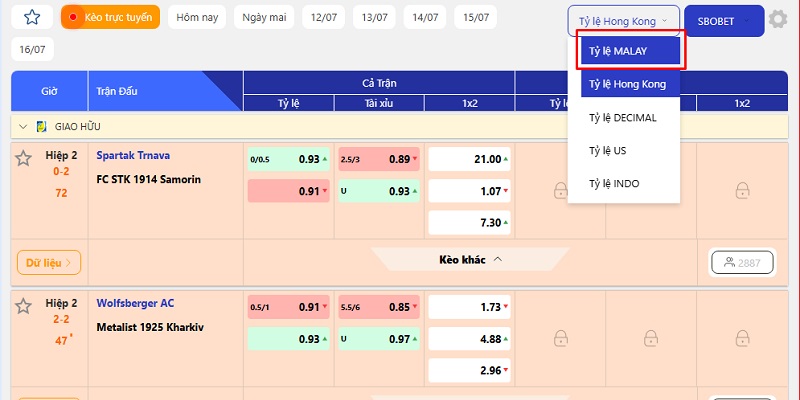The height and width of the screenshot is (400, 800).
Task: Collapse the GIAO HỮU league section
Action: pos(23,127)
